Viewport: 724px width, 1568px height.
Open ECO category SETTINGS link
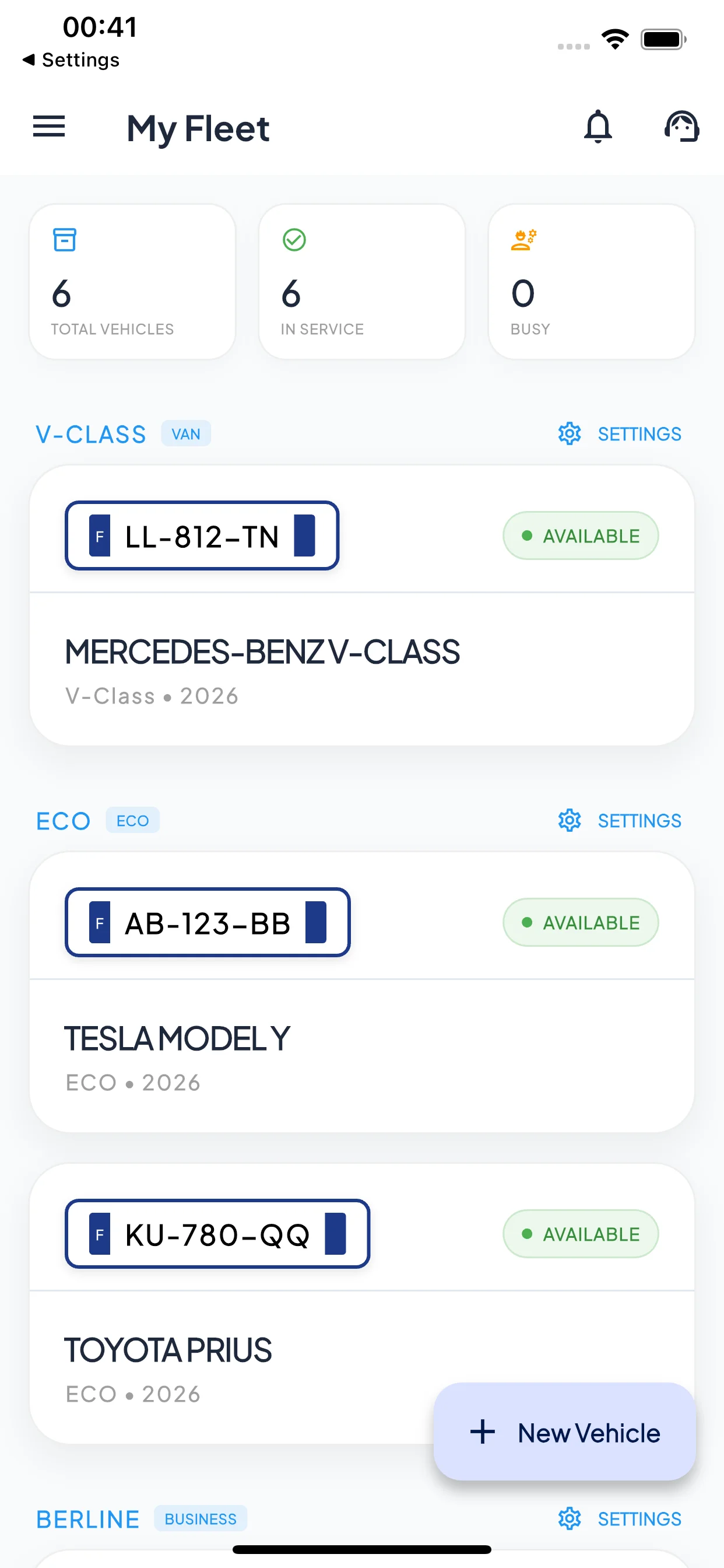pos(639,821)
